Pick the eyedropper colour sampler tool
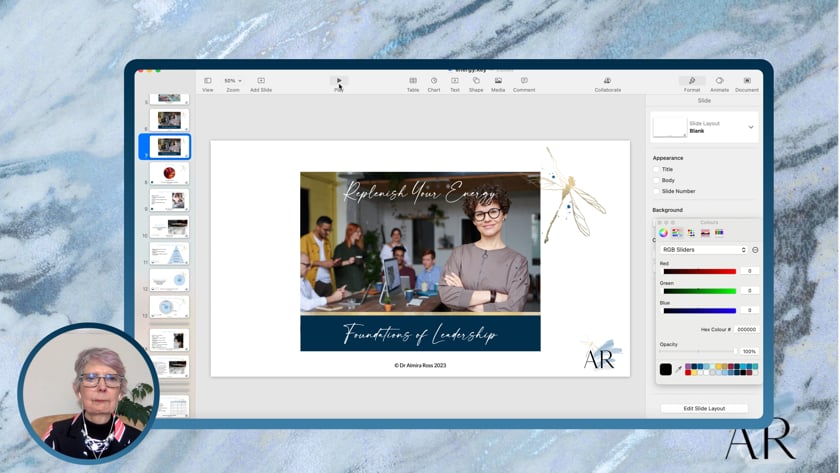This screenshot has width=840, height=473. (678, 369)
